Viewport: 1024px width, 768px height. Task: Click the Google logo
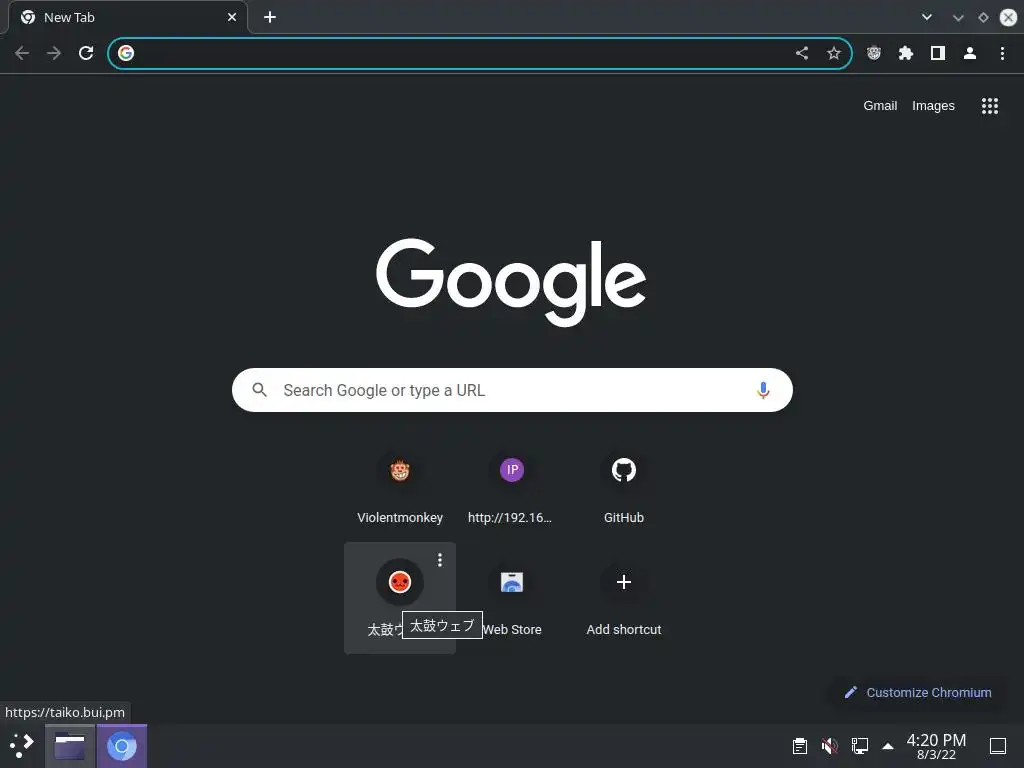tap(511, 282)
